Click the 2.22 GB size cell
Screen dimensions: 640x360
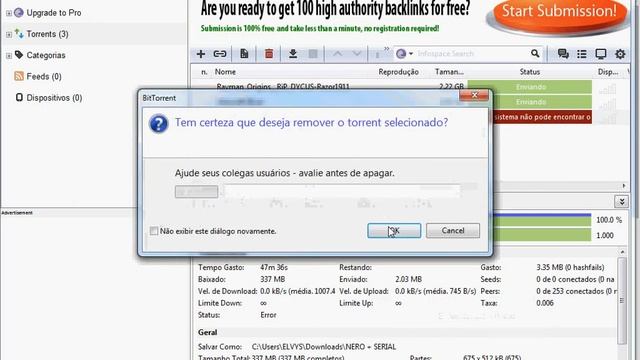pos(451,87)
